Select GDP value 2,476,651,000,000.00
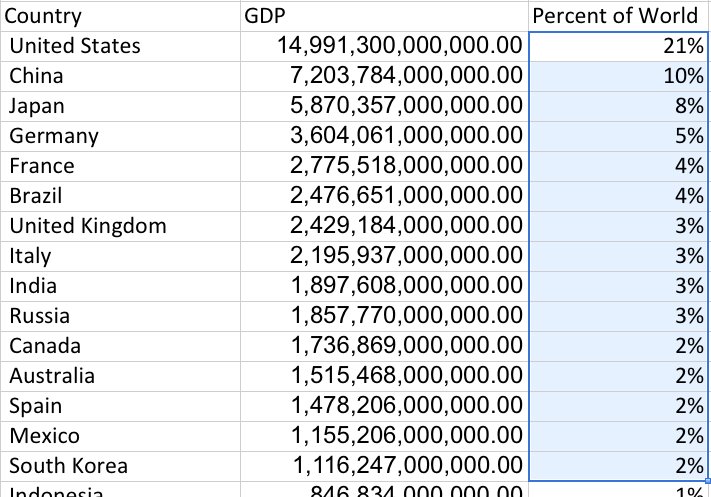This screenshot has height=497, width=711. click(x=385, y=196)
